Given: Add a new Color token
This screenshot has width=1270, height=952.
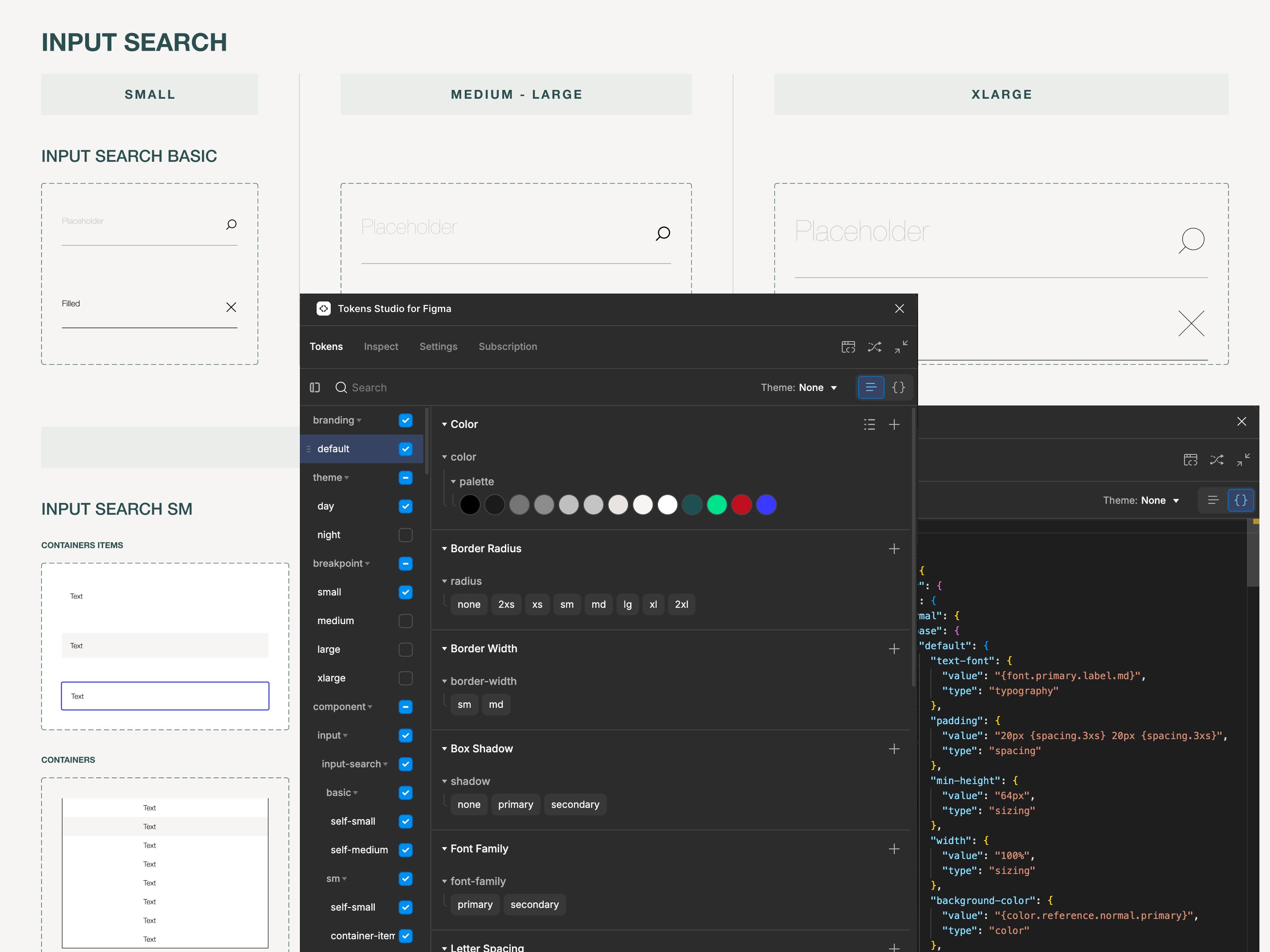Looking at the screenshot, I should 894,424.
